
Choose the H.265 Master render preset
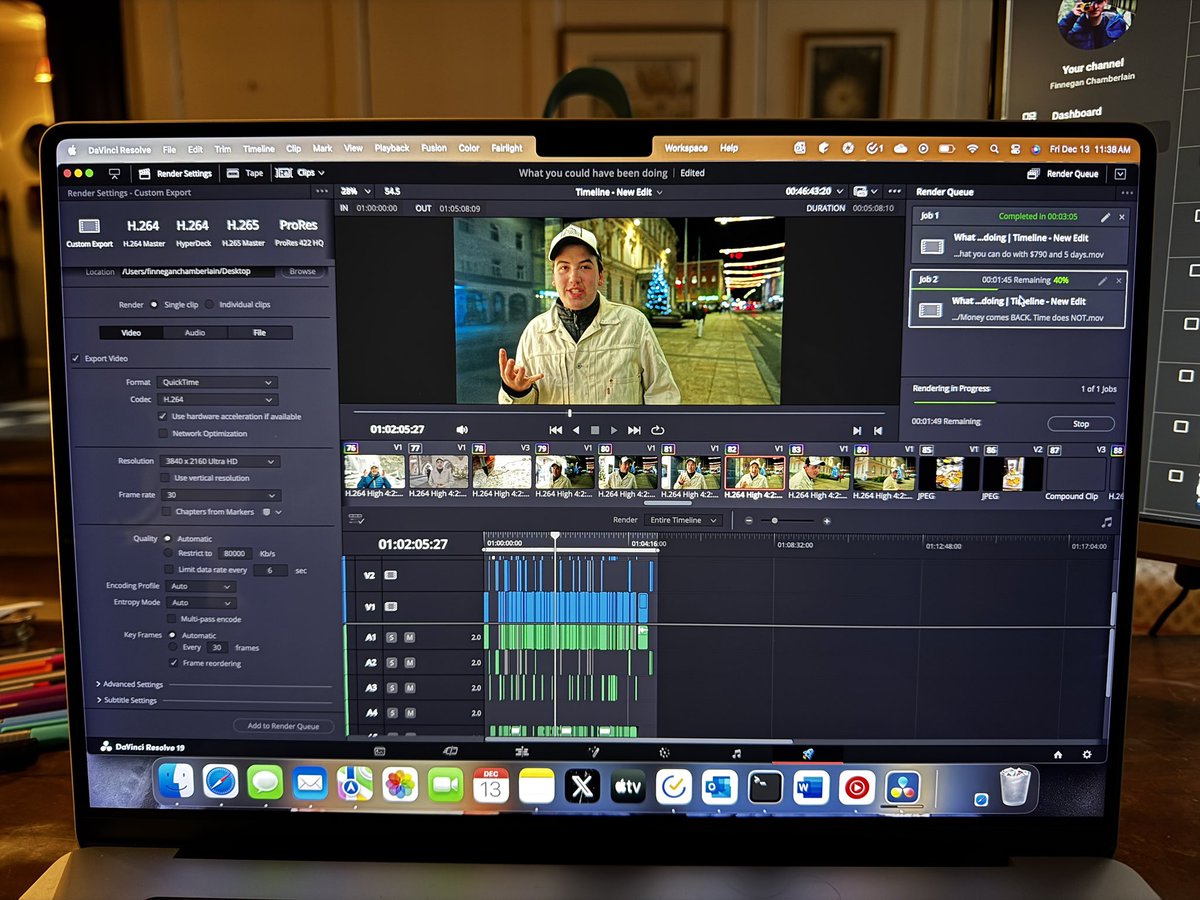pos(243,232)
